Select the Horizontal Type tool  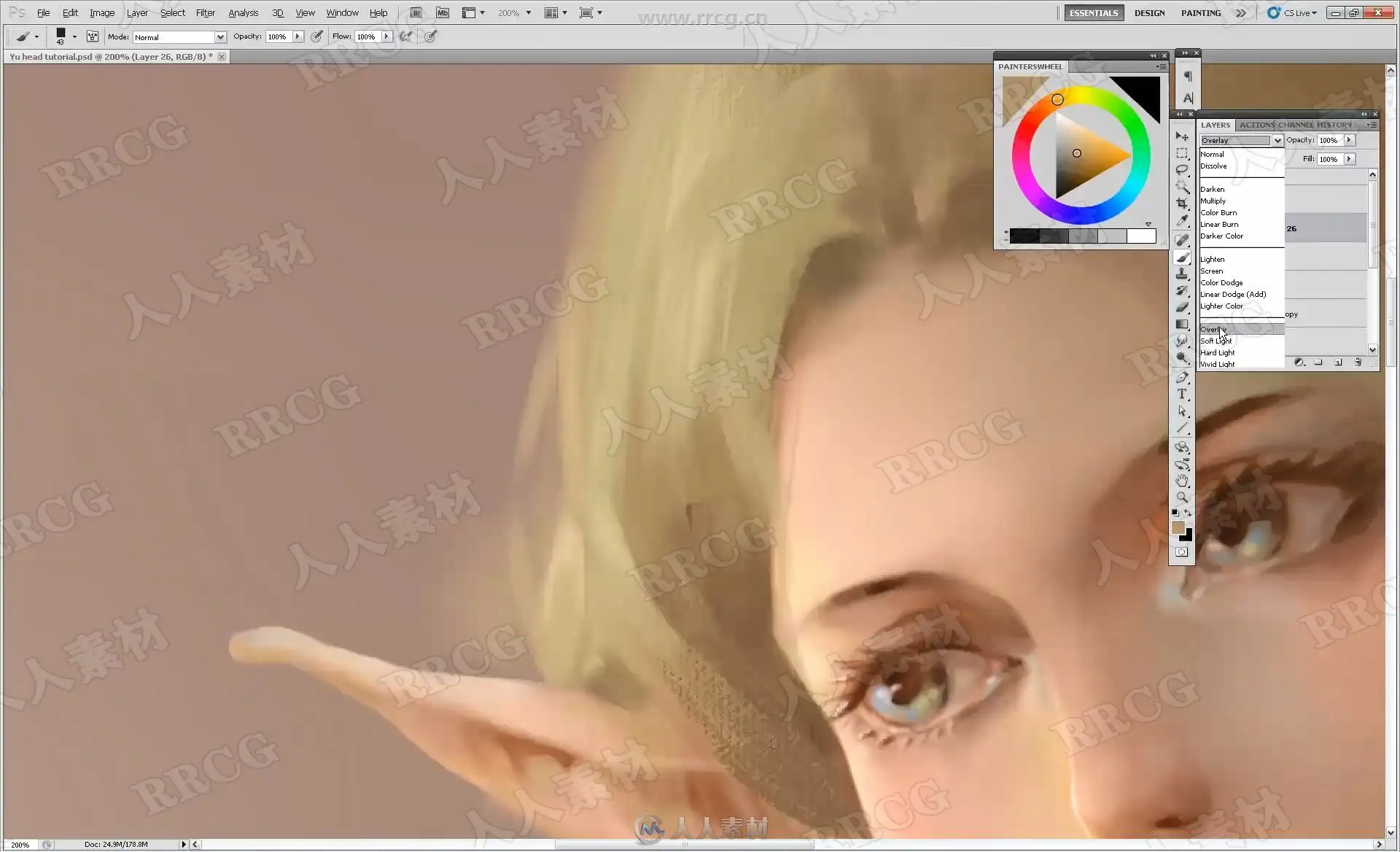pos(1182,394)
